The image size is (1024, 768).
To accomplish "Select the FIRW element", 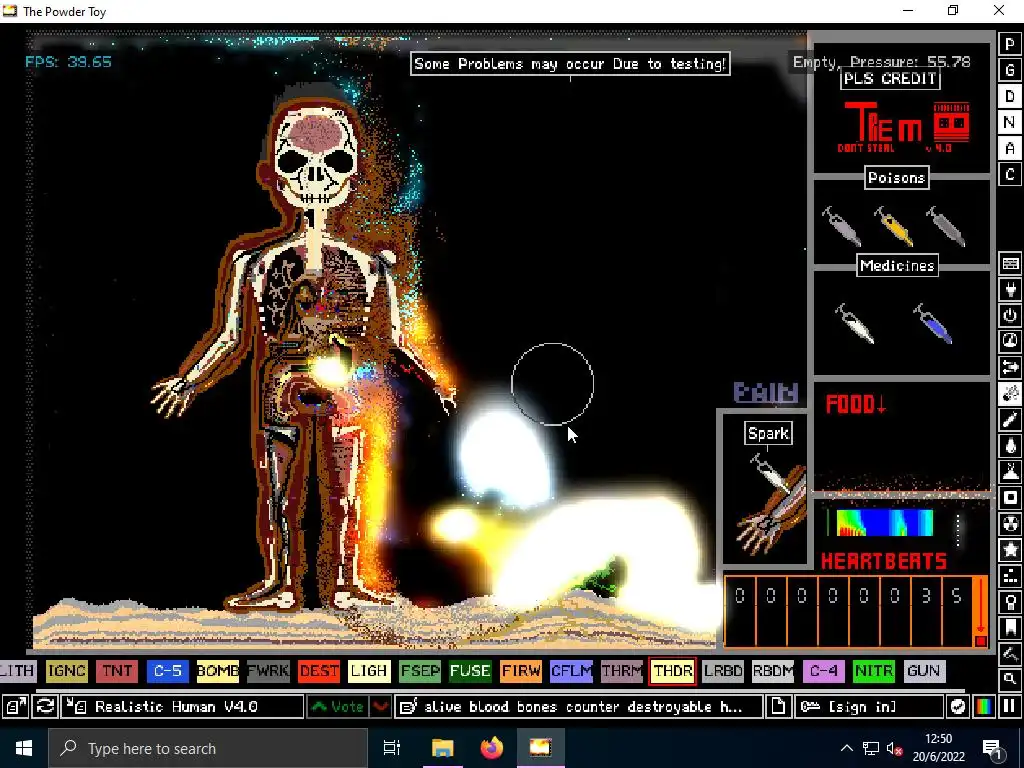I will click(x=521, y=671).
